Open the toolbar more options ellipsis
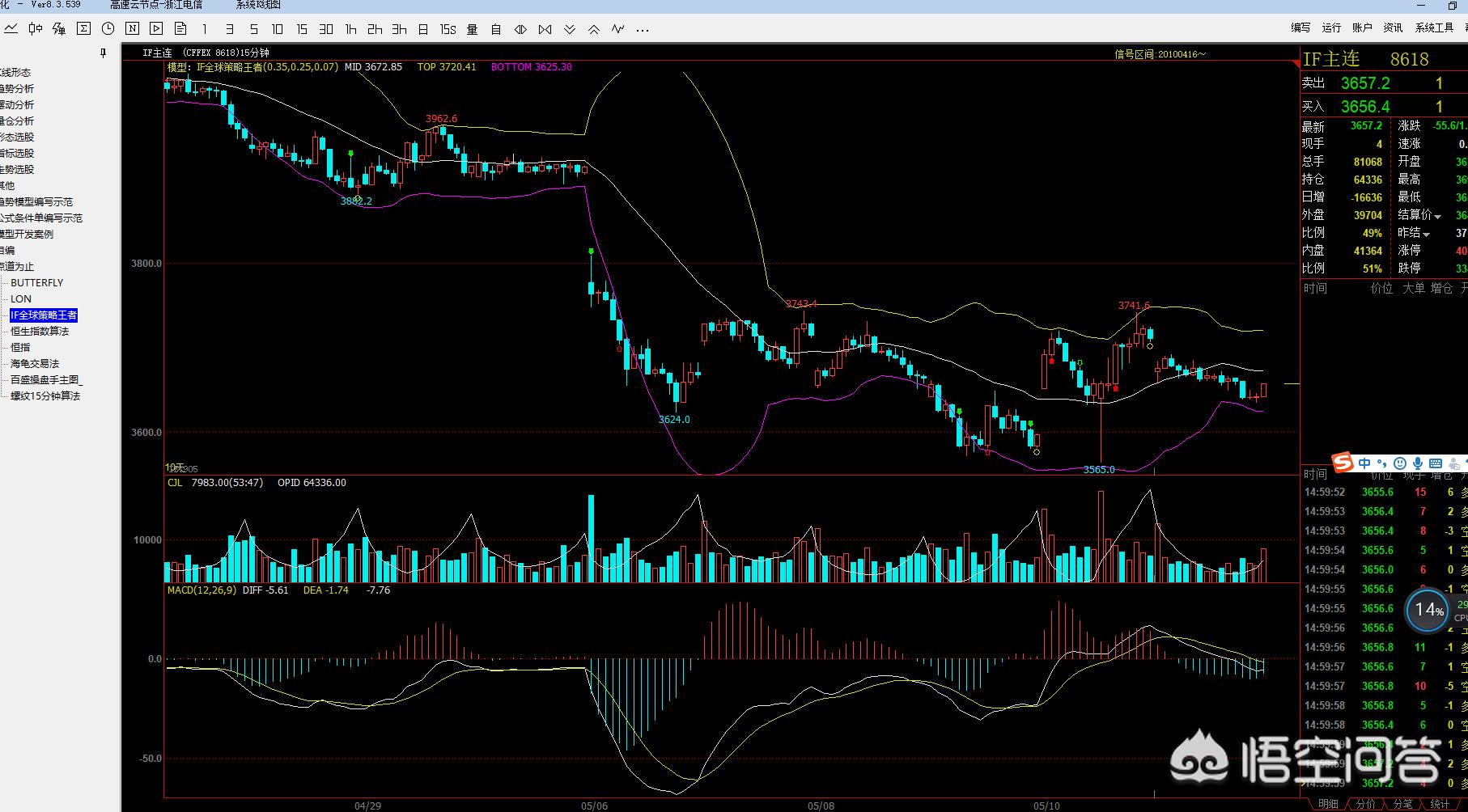Screen dimensions: 1468x812 pos(643,30)
